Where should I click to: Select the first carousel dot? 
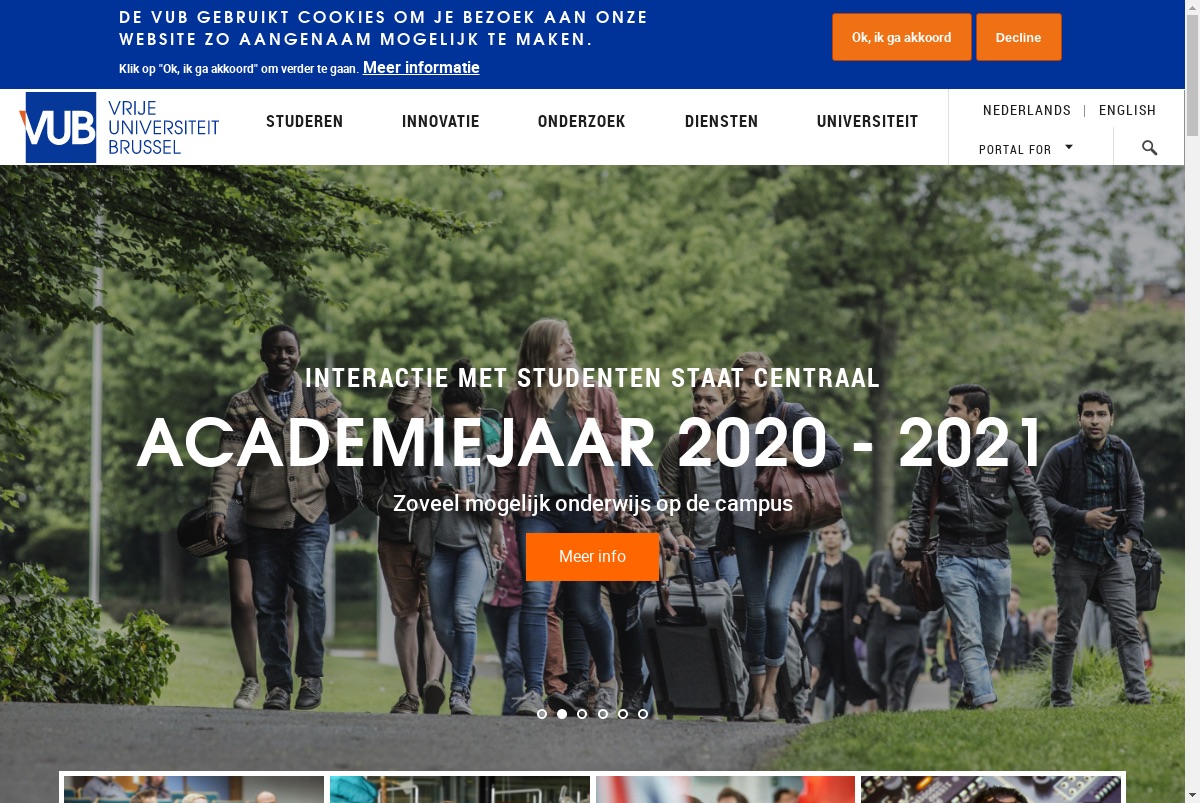tap(542, 714)
